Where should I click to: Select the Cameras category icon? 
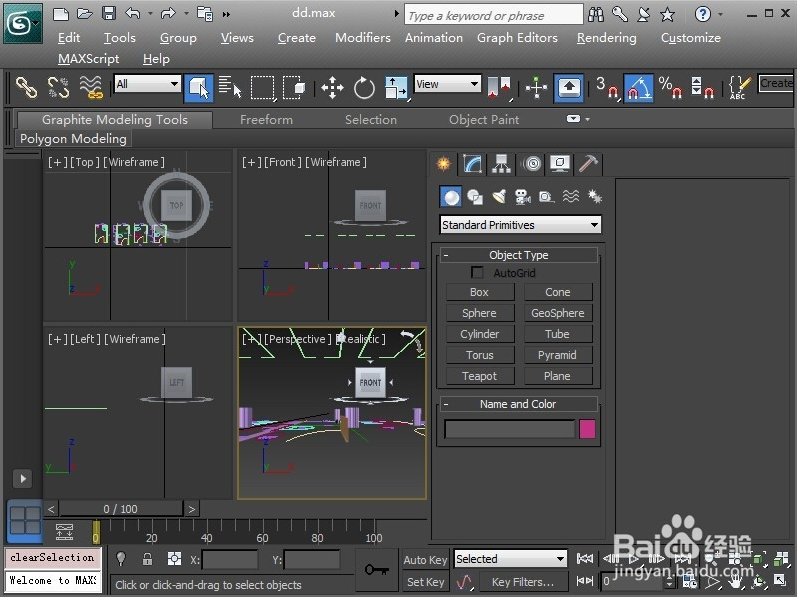click(x=523, y=197)
